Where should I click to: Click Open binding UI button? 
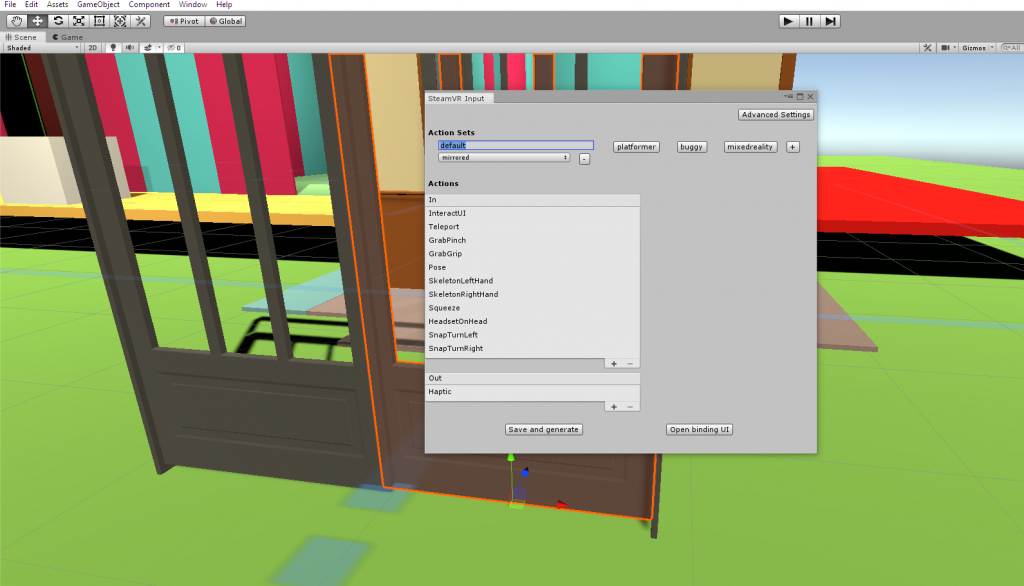[x=700, y=429]
